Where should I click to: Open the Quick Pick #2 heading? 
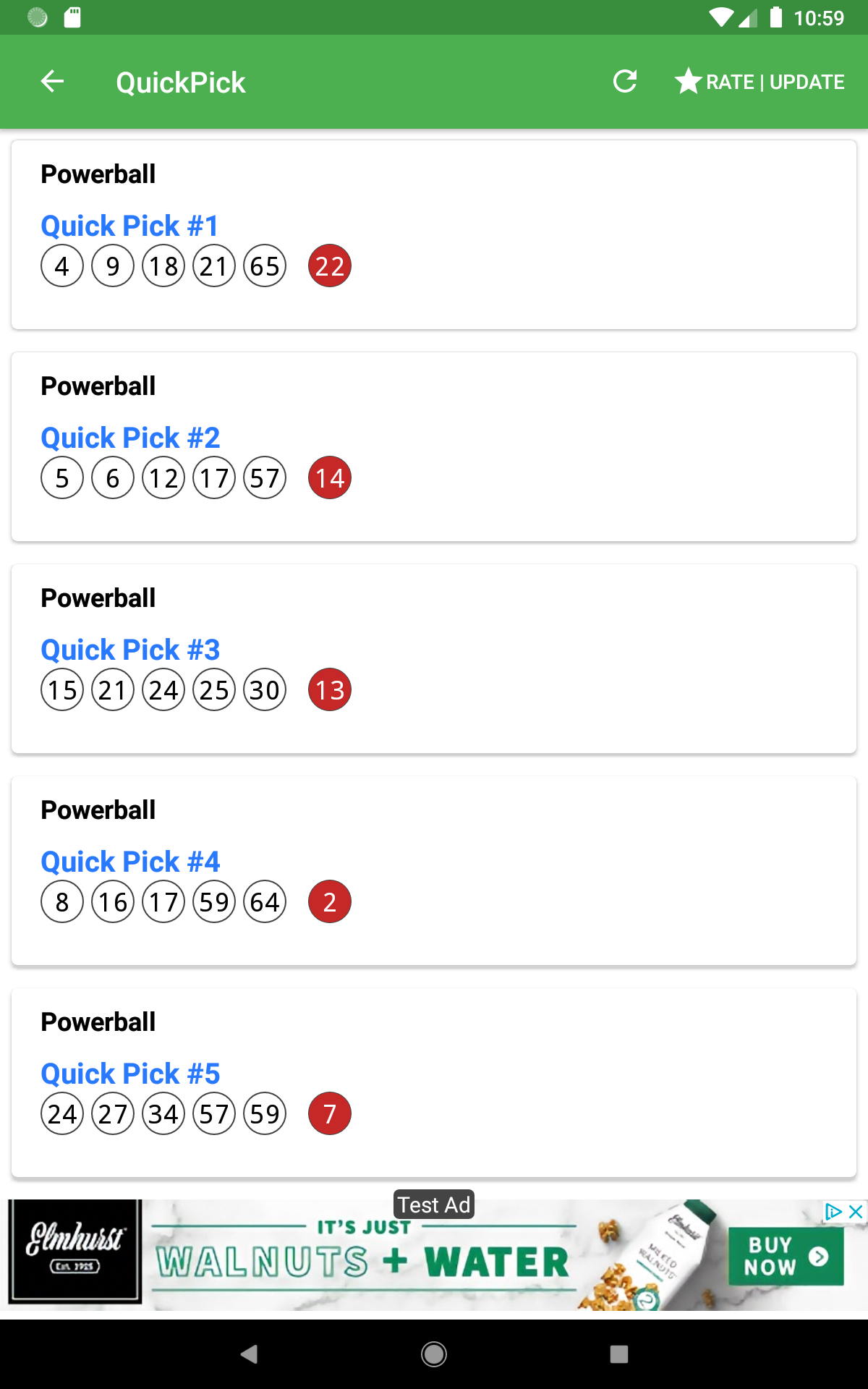130,438
